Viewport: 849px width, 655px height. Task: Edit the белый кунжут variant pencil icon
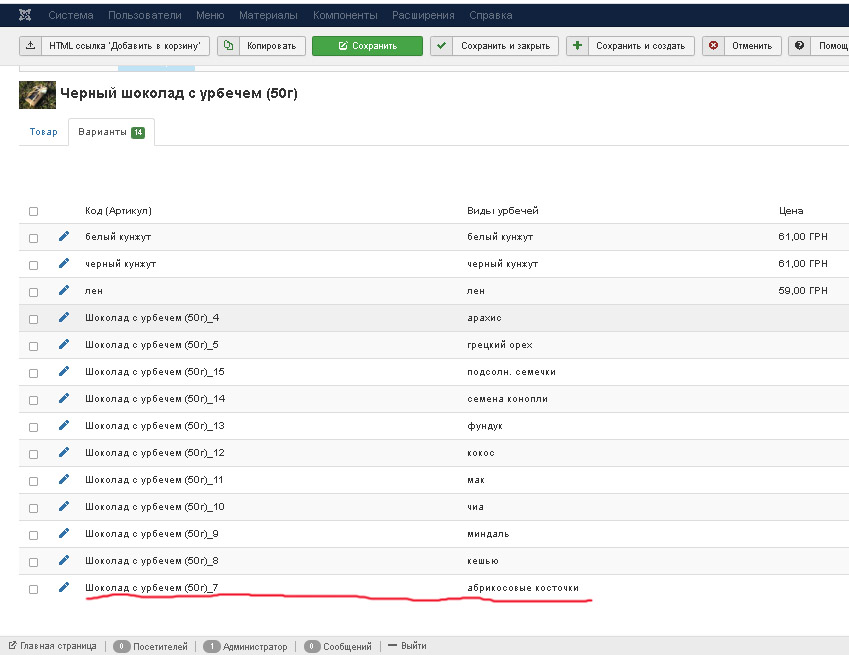64,236
